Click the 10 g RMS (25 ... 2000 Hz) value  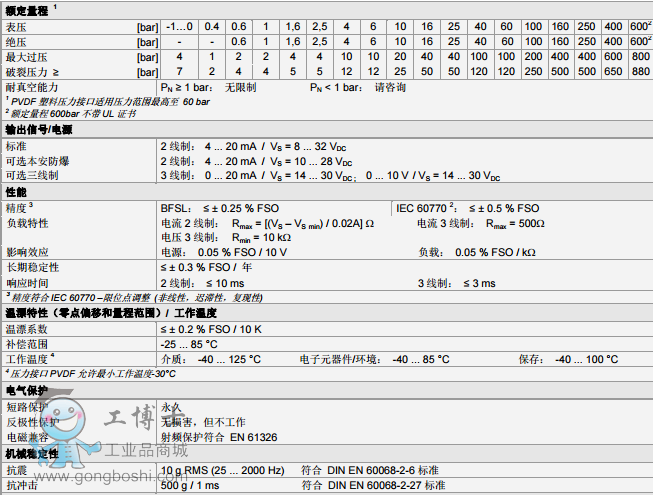point(223,470)
